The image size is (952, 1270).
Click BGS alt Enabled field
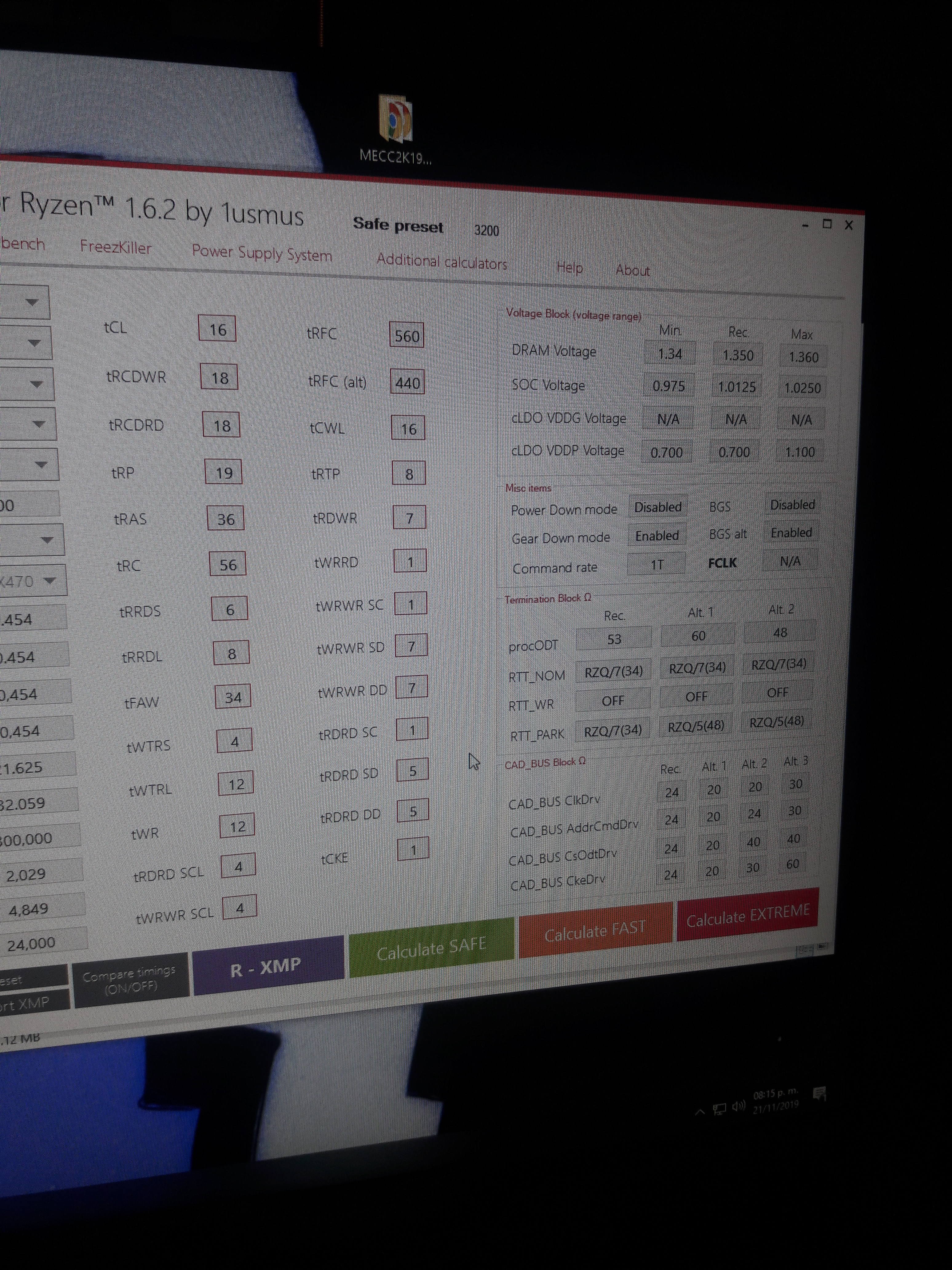[791, 533]
